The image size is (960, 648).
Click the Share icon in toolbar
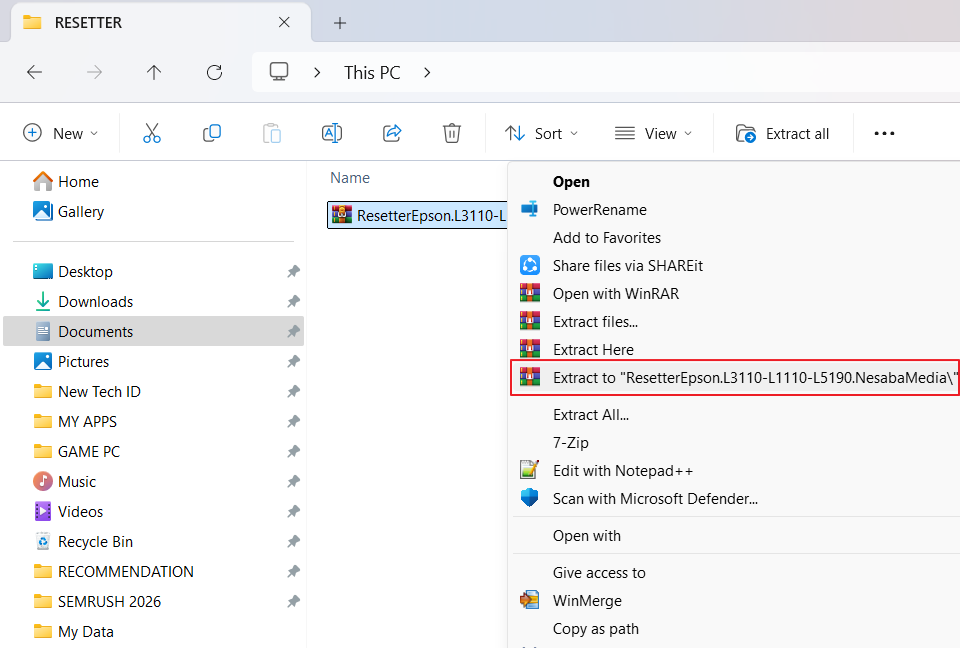(392, 133)
